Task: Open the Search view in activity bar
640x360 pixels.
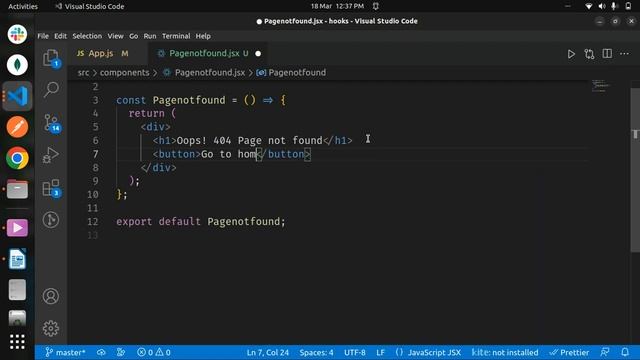Action: point(51,89)
